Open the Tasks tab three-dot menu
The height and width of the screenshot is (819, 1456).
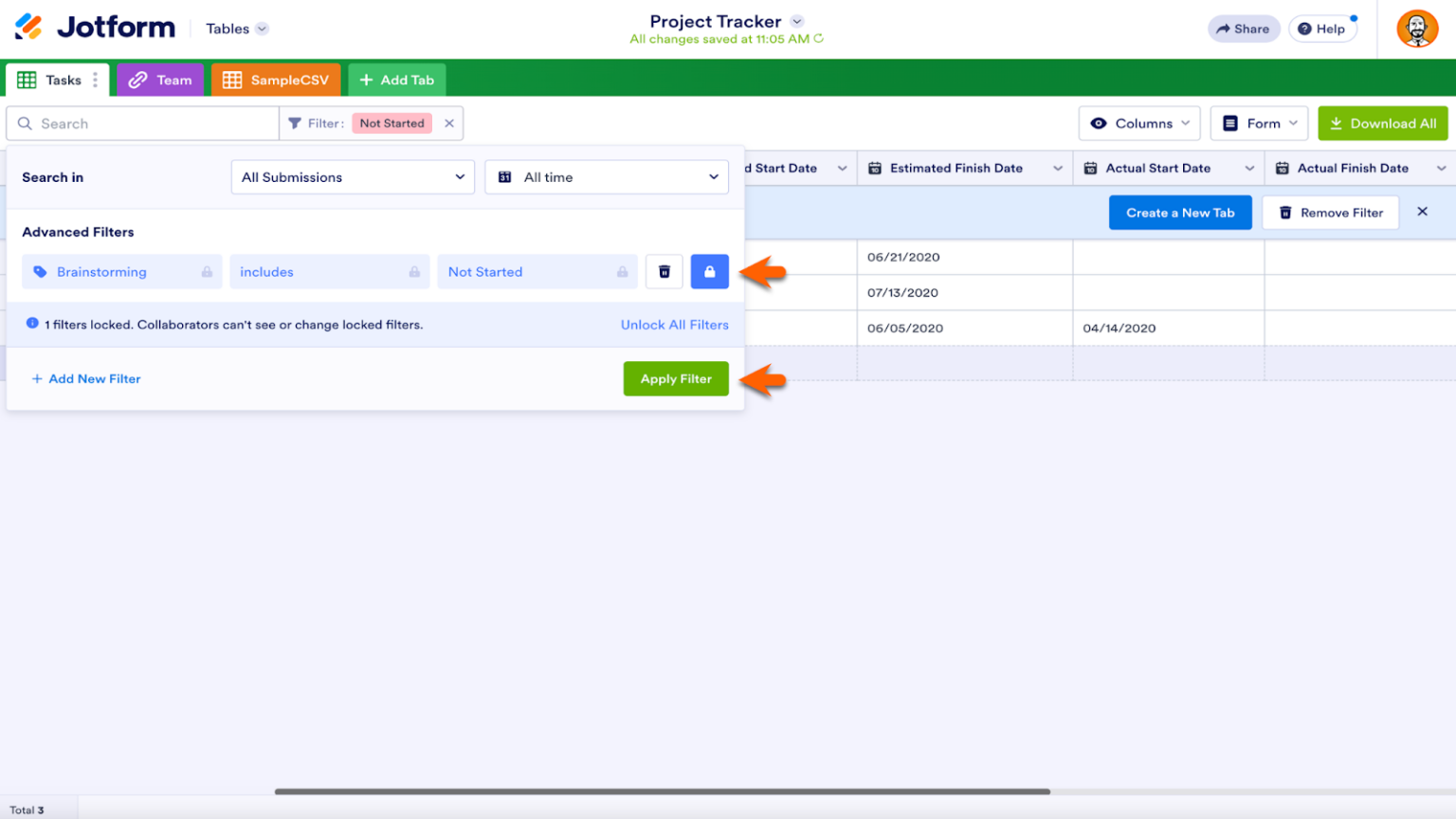point(96,80)
